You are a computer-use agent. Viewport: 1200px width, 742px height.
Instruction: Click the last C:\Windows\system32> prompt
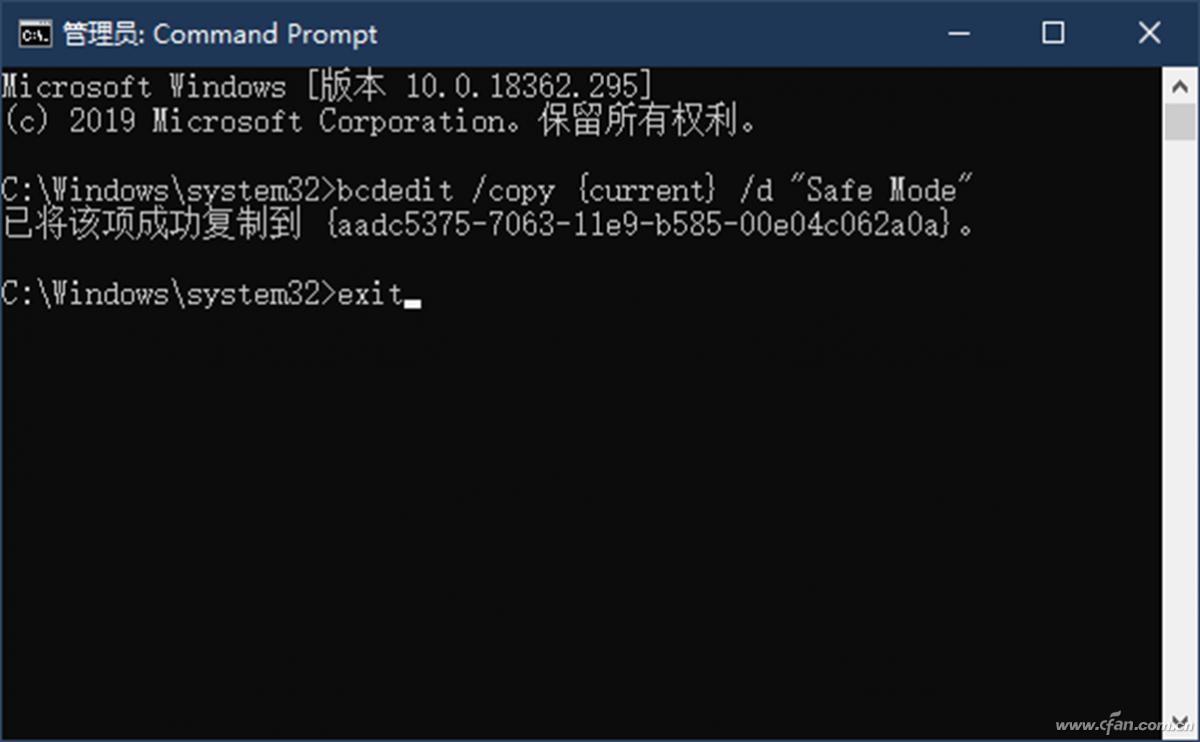[169, 294]
